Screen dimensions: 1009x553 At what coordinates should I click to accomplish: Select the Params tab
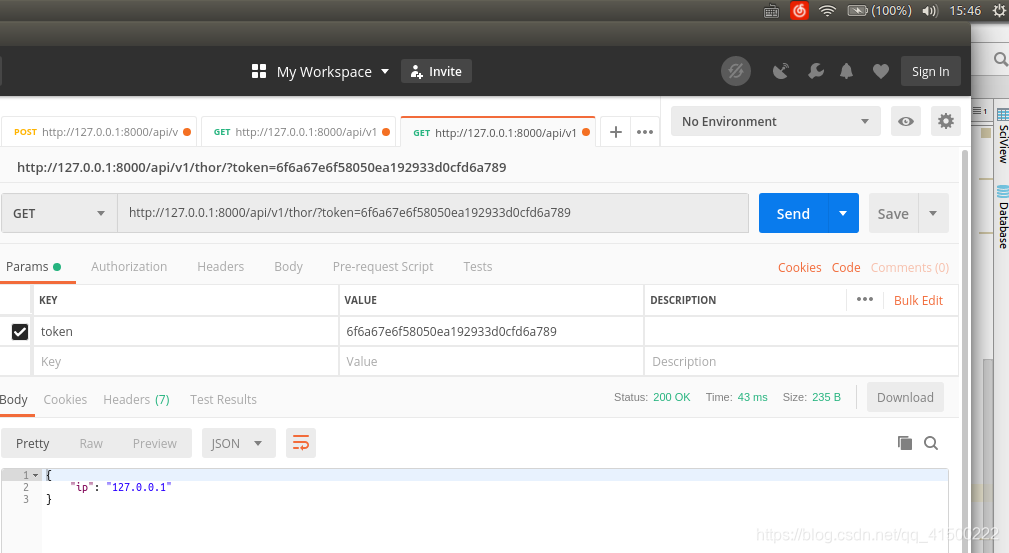[x=33, y=267]
